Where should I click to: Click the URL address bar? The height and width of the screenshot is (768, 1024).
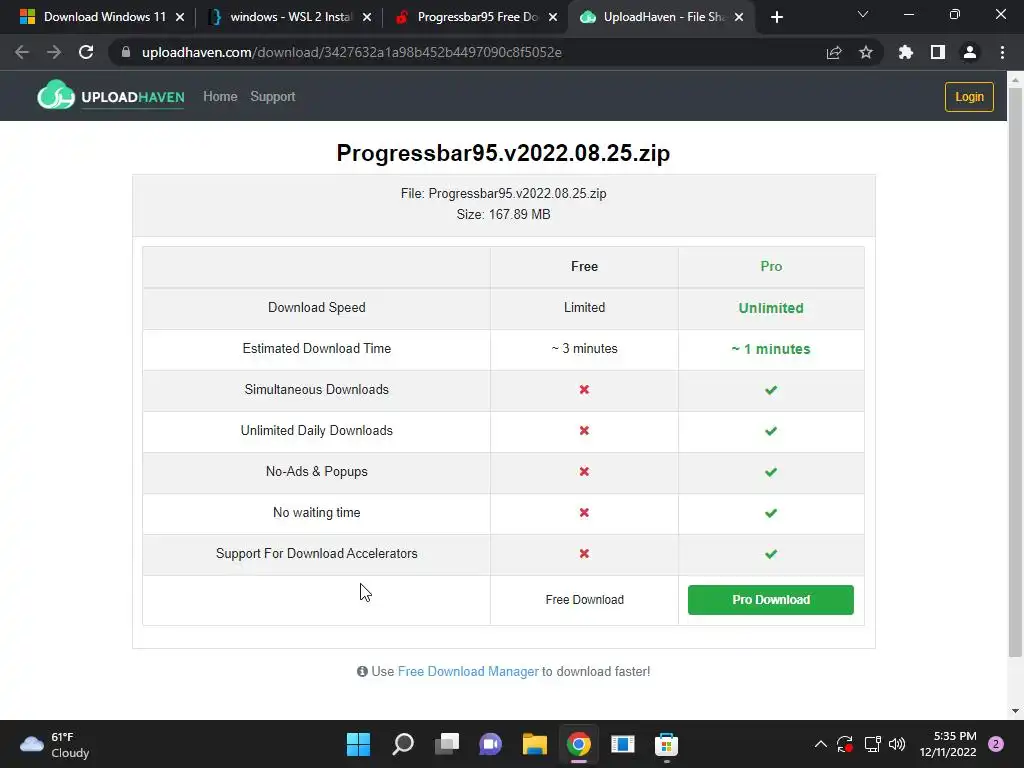click(x=470, y=52)
